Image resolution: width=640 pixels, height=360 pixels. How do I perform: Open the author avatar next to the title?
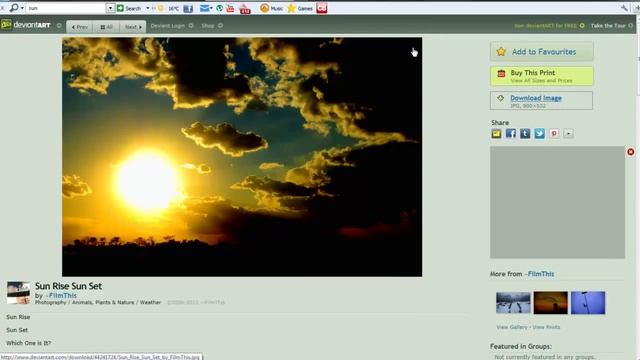18,293
